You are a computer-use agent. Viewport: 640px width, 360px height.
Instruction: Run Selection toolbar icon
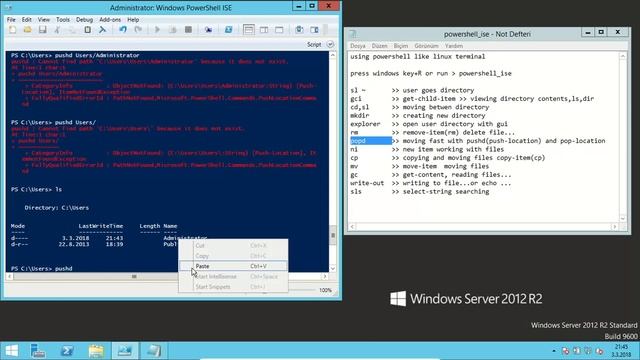(173, 30)
